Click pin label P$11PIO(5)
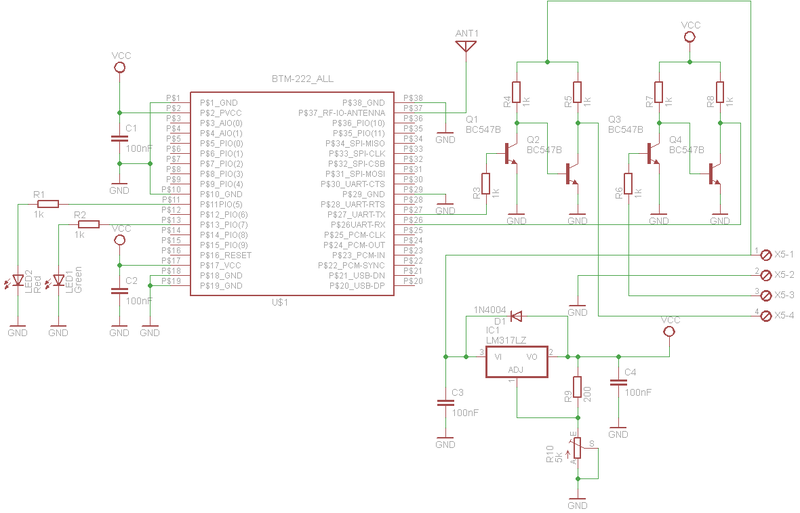The image size is (800, 513). pyautogui.click(x=221, y=204)
